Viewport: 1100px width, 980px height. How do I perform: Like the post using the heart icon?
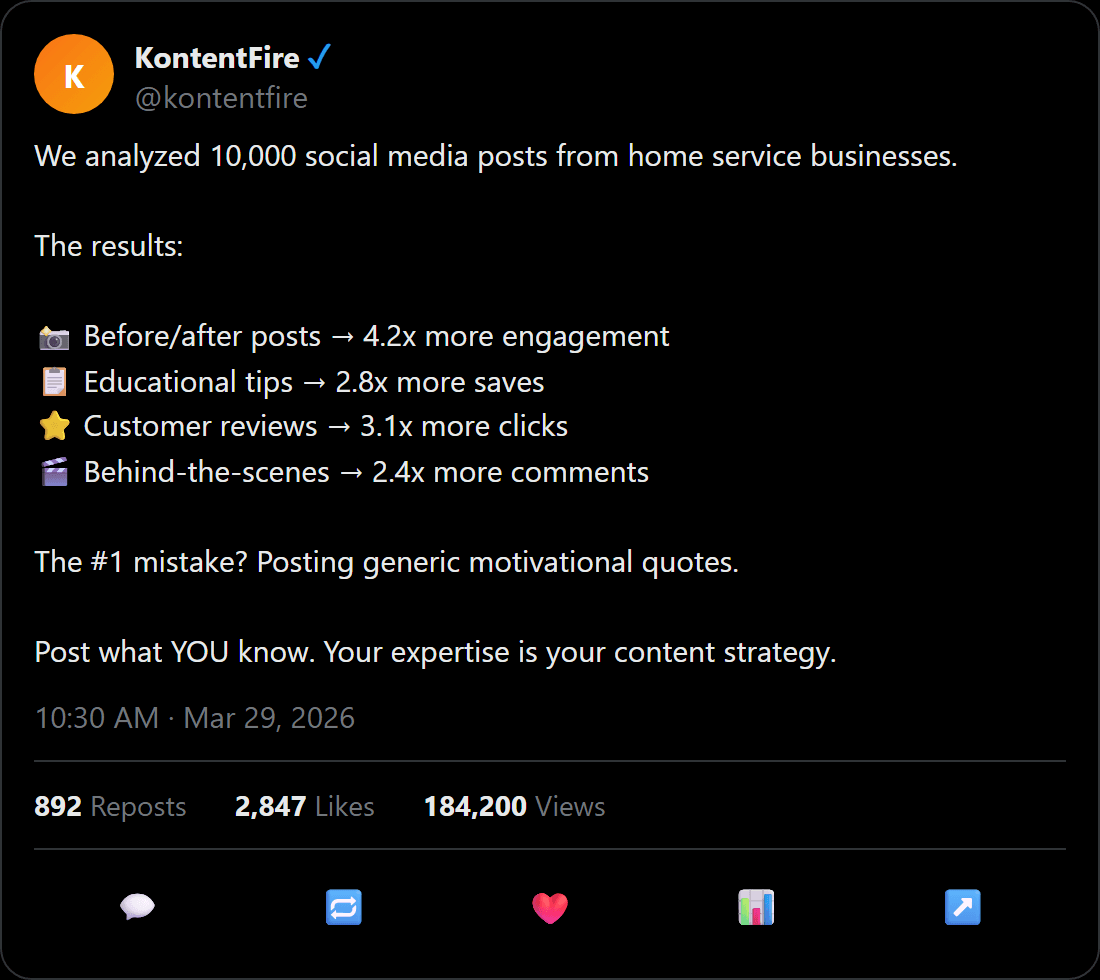tap(550, 907)
